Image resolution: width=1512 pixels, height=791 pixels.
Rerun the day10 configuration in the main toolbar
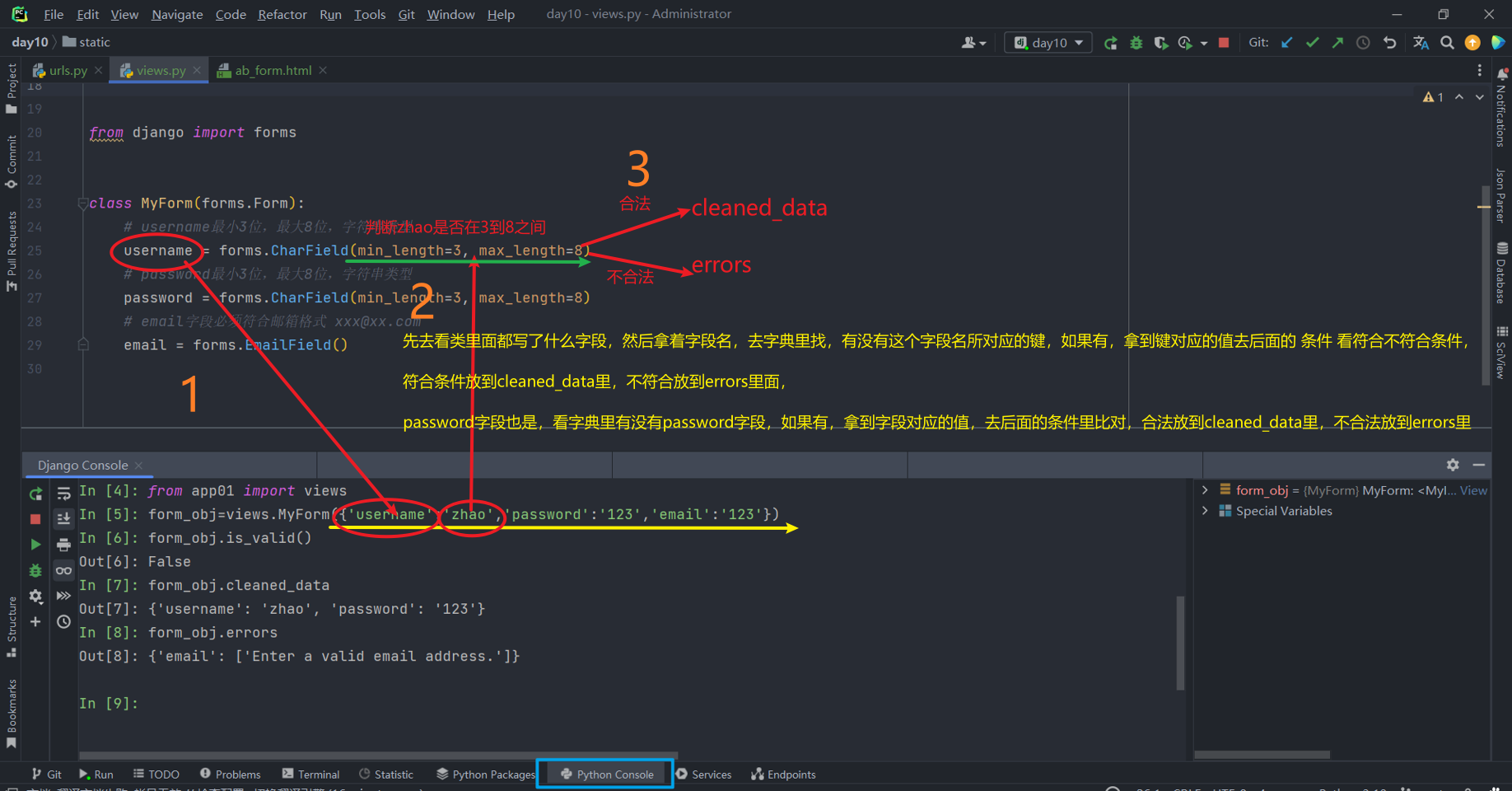(x=1111, y=43)
